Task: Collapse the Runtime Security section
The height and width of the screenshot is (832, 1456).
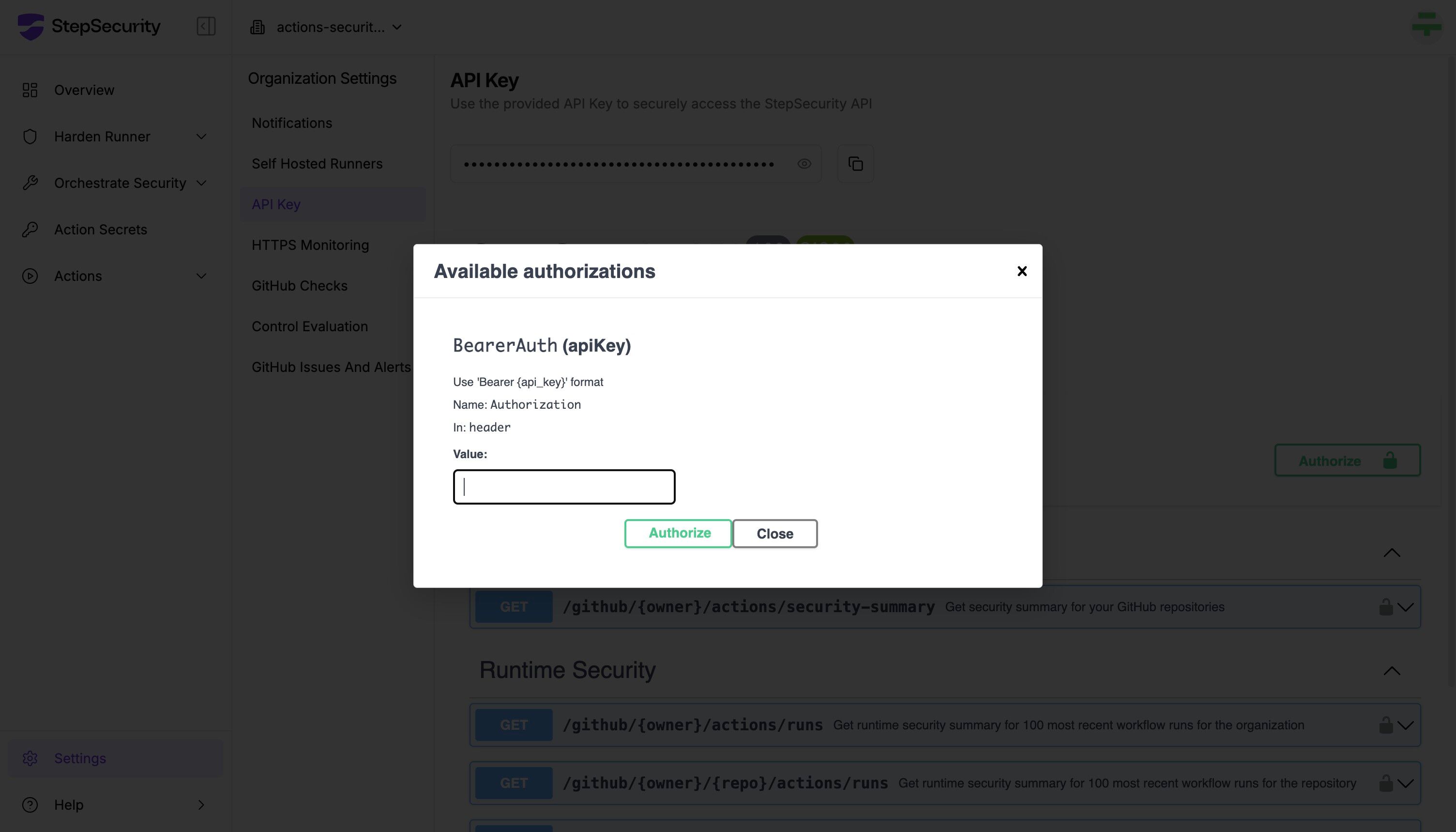Action: [x=1392, y=671]
